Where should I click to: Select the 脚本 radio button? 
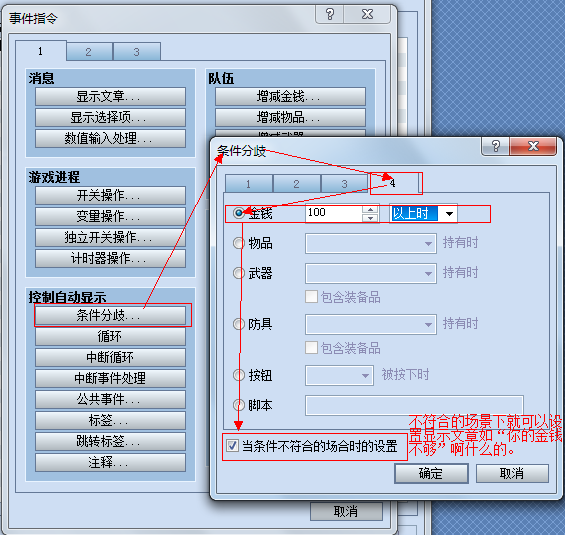[239, 405]
